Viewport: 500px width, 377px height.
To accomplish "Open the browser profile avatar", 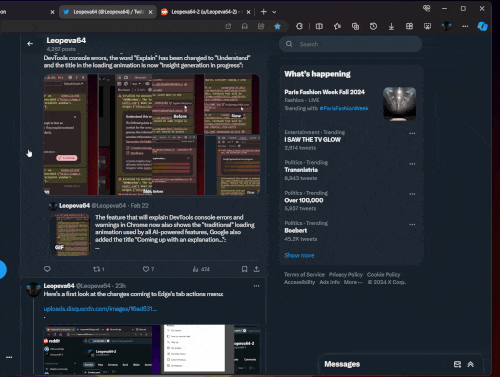I will click(446, 26).
